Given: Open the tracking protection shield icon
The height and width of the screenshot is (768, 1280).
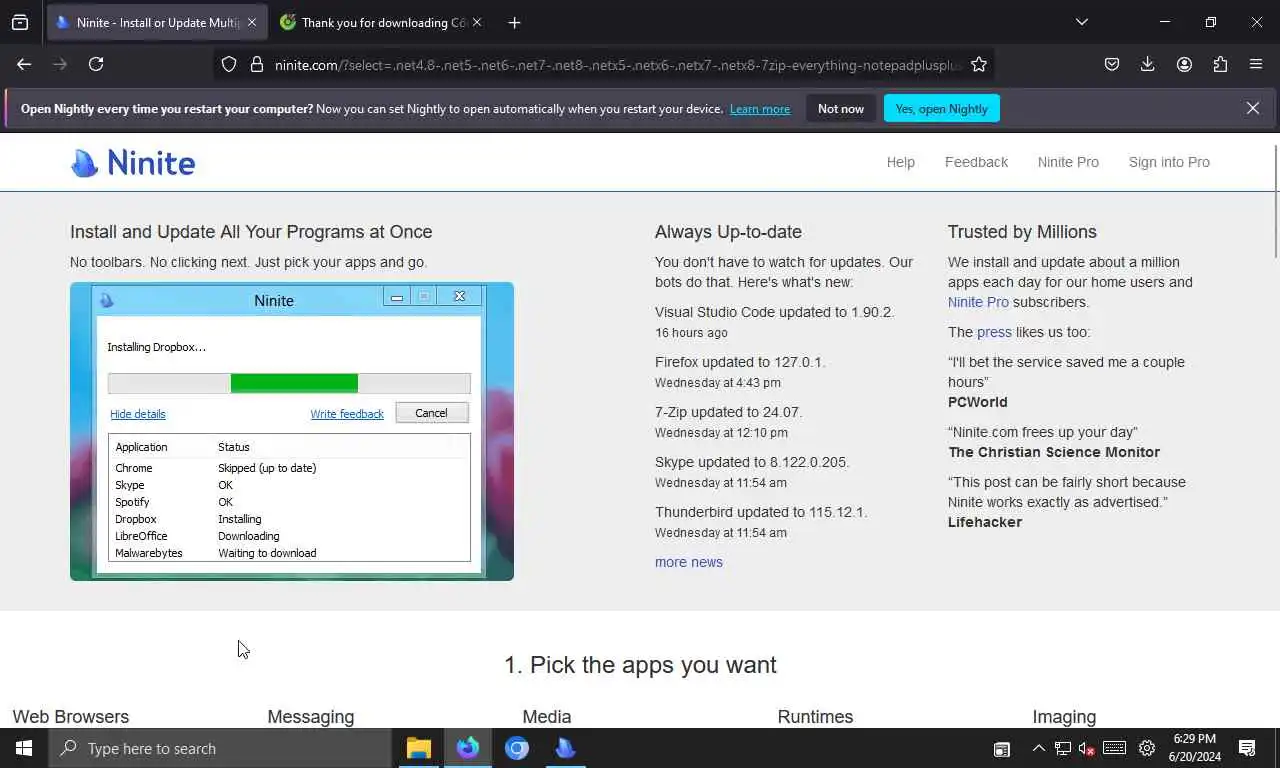Looking at the screenshot, I should 229,64.
